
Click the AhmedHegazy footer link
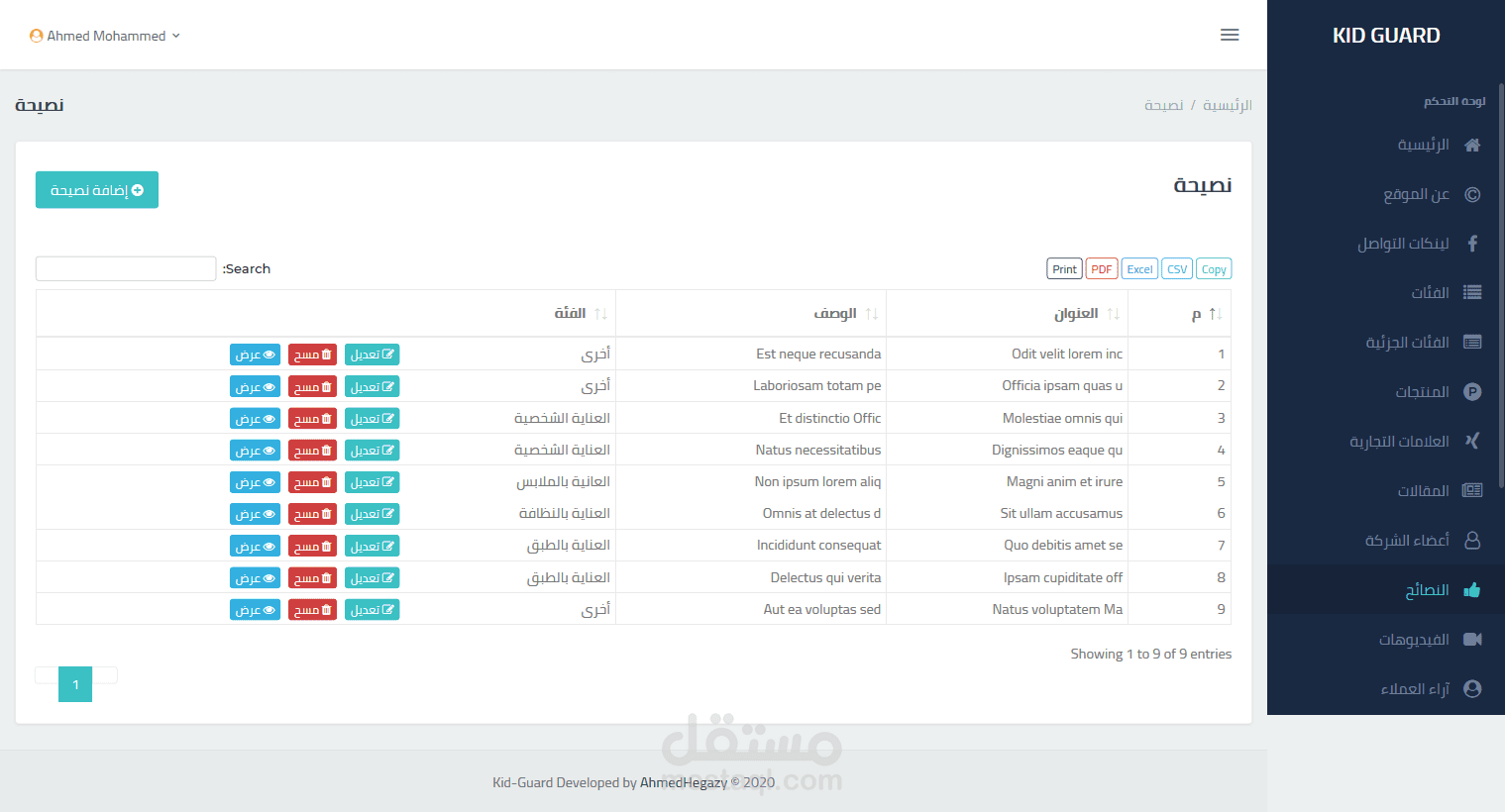(x=684, y=782)
